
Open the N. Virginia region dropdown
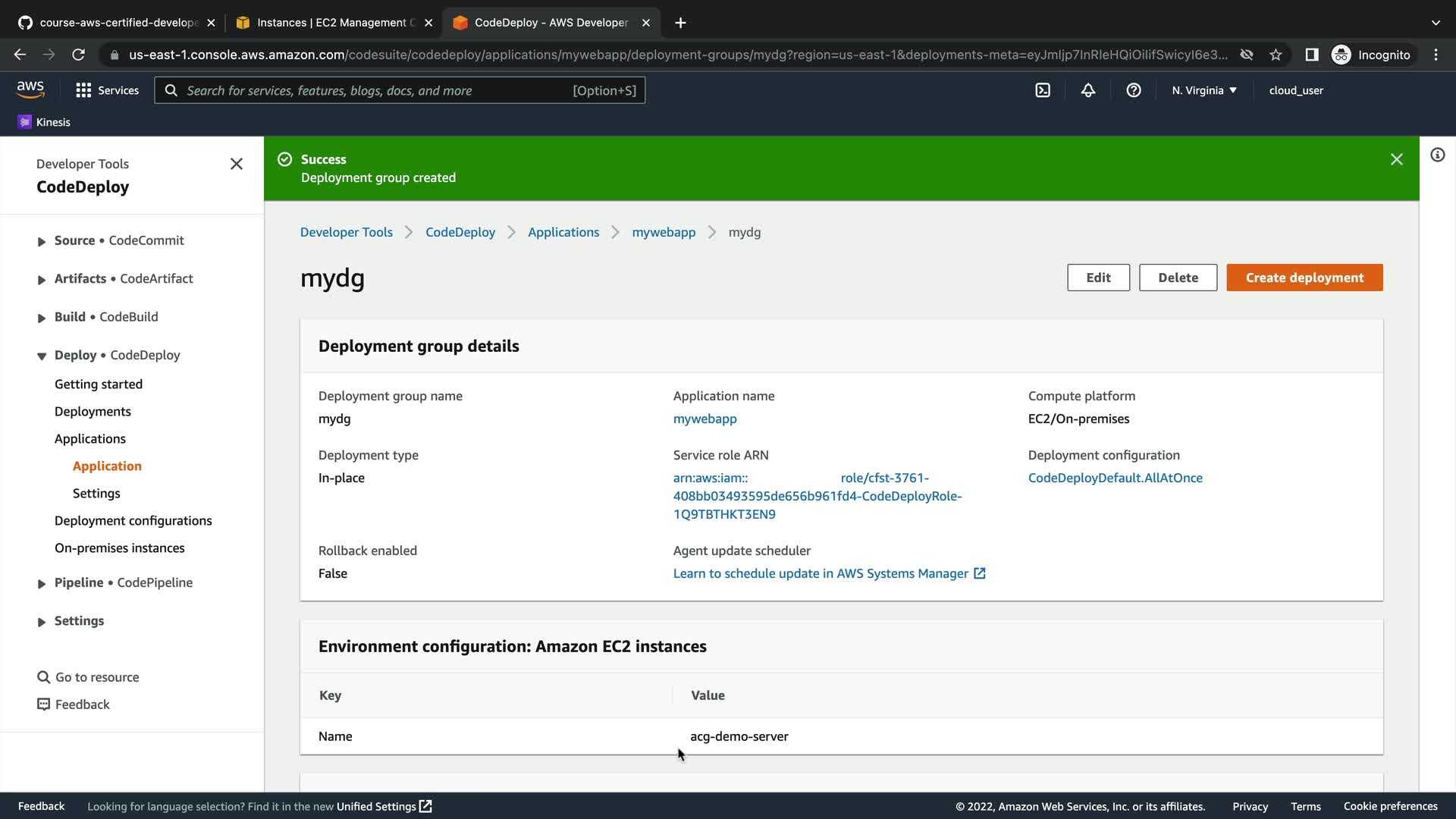coord(1203,90)
